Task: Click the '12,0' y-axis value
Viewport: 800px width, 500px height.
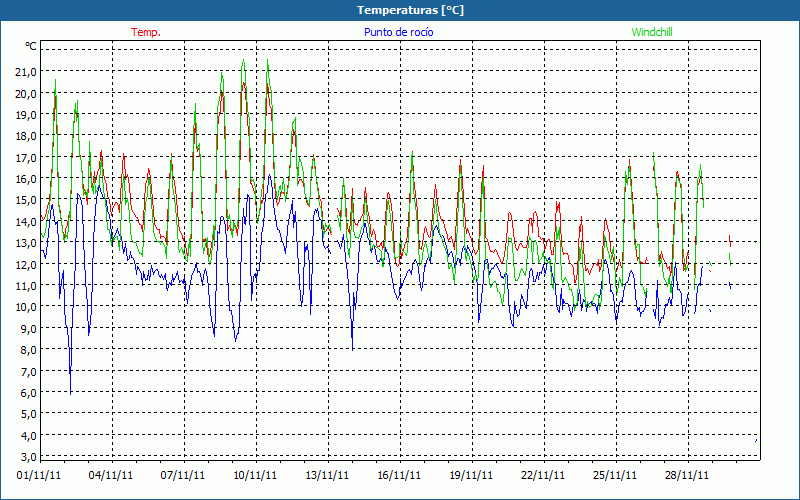Action: [27, 264]
